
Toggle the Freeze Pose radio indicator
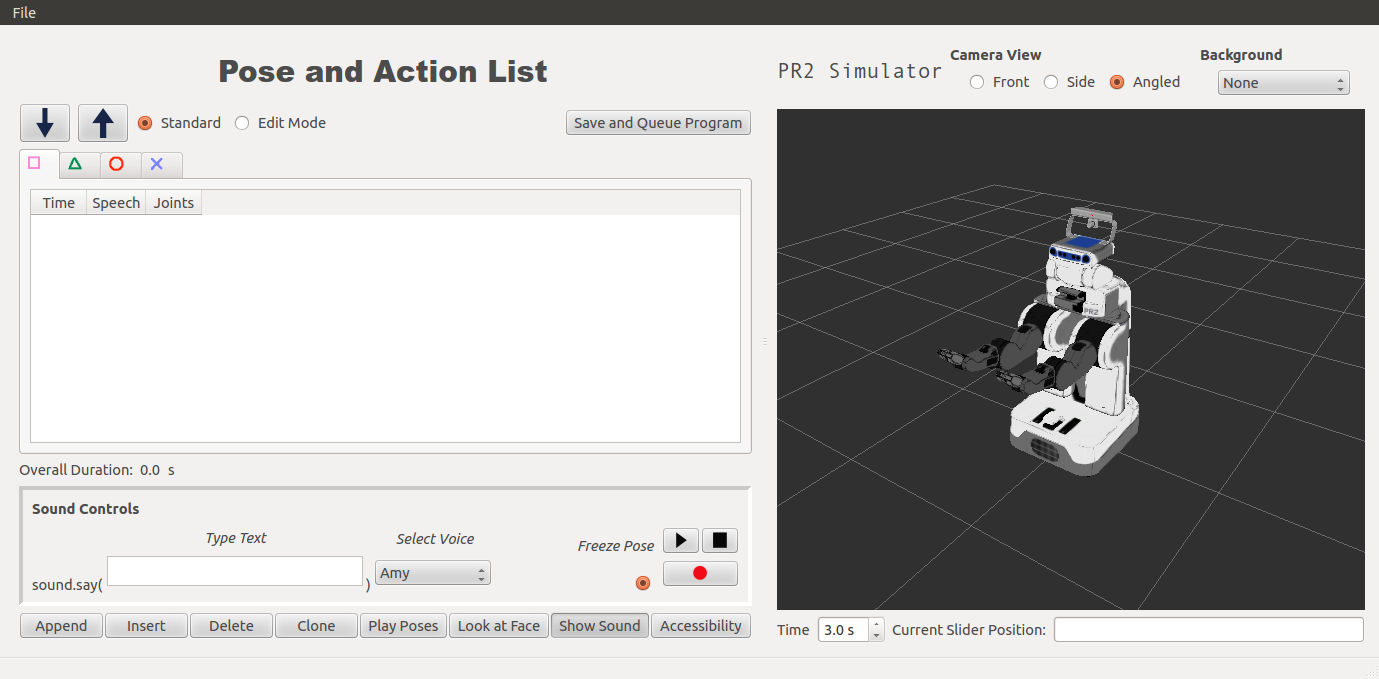pyautogui.click(x=643, y=582)
